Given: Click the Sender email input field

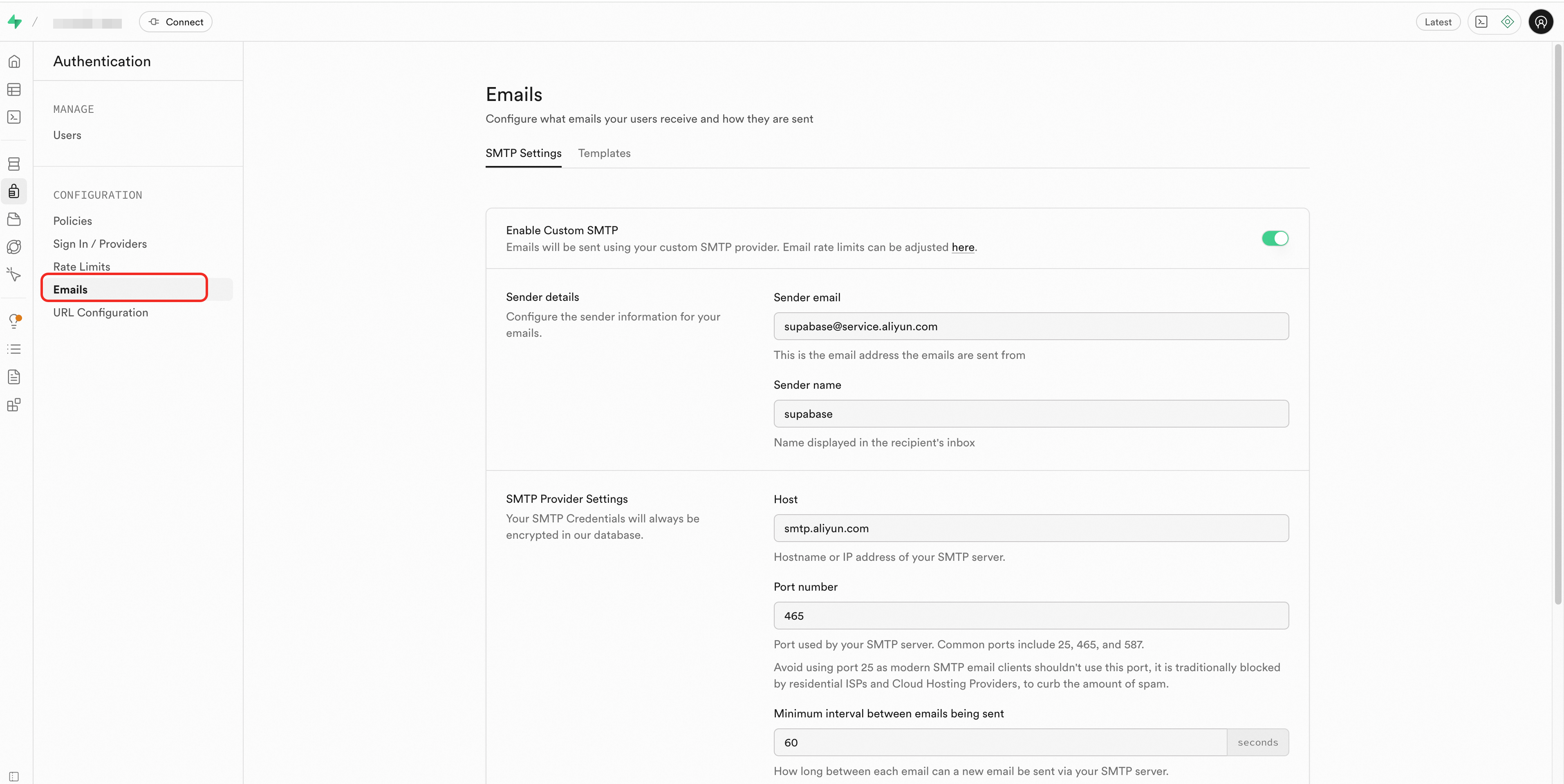Looking at the screenshot, I should pos(1030,326).
